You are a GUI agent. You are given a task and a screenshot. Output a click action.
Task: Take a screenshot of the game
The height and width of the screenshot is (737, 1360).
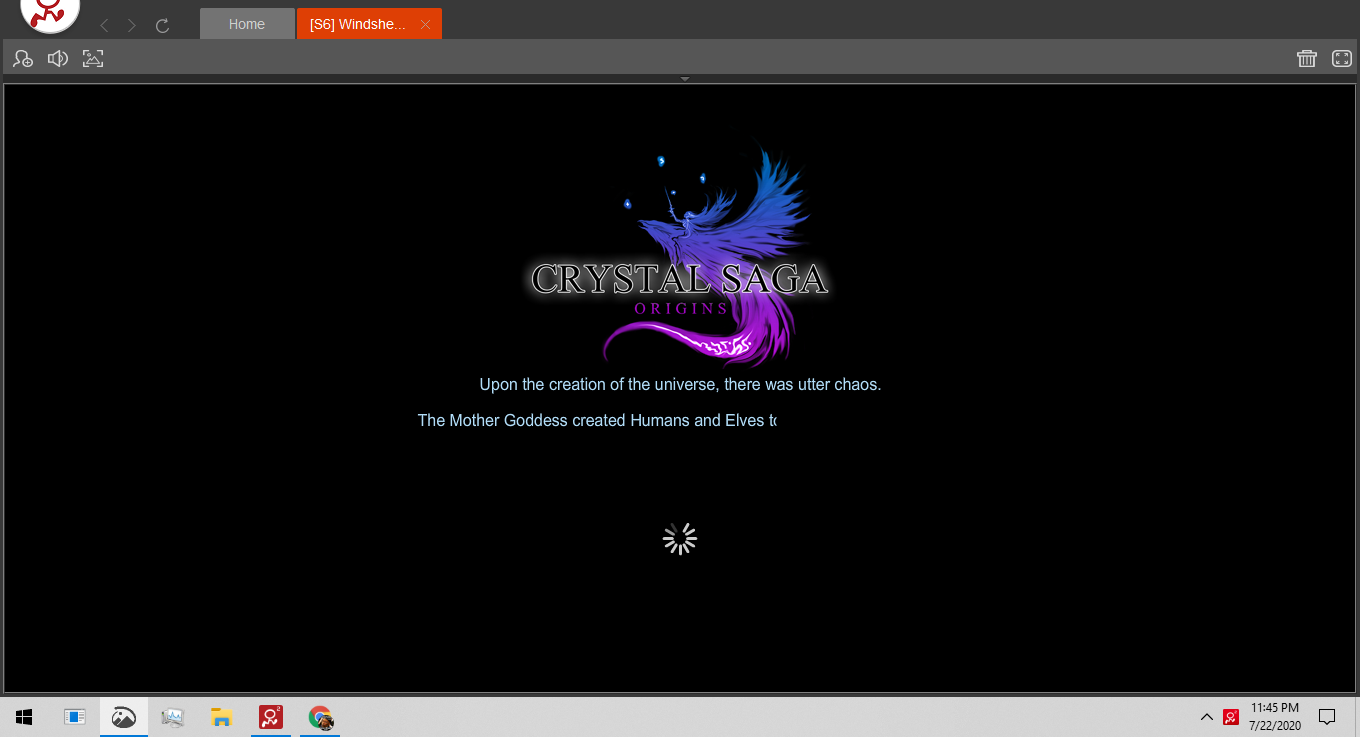[93, 59]
